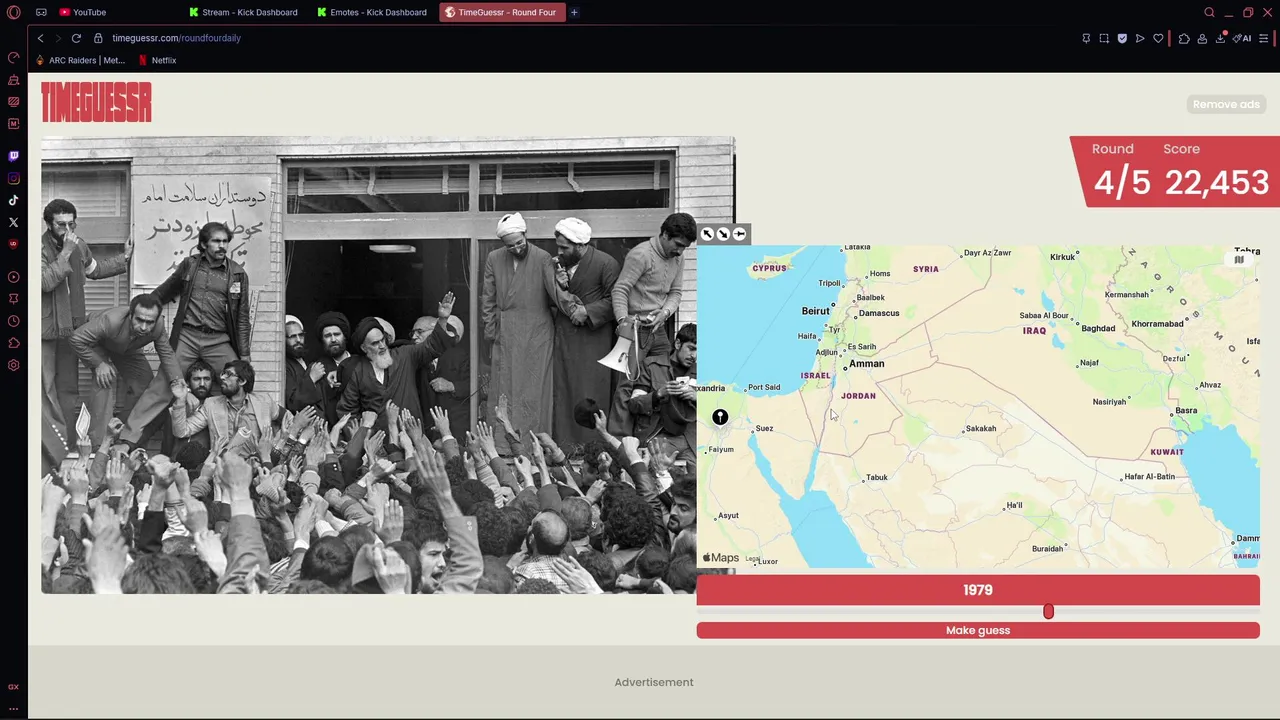Open the Easy Setup sliders icon
This screenshot has height=720, width=1280.
(1264, 38)
